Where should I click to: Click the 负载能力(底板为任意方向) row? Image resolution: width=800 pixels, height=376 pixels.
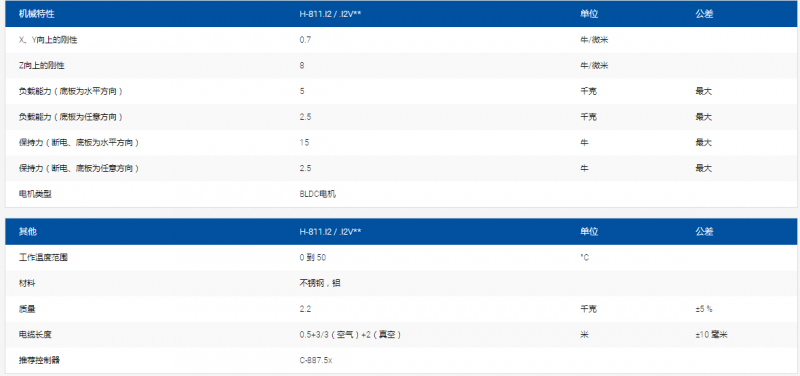coord(401,117)
